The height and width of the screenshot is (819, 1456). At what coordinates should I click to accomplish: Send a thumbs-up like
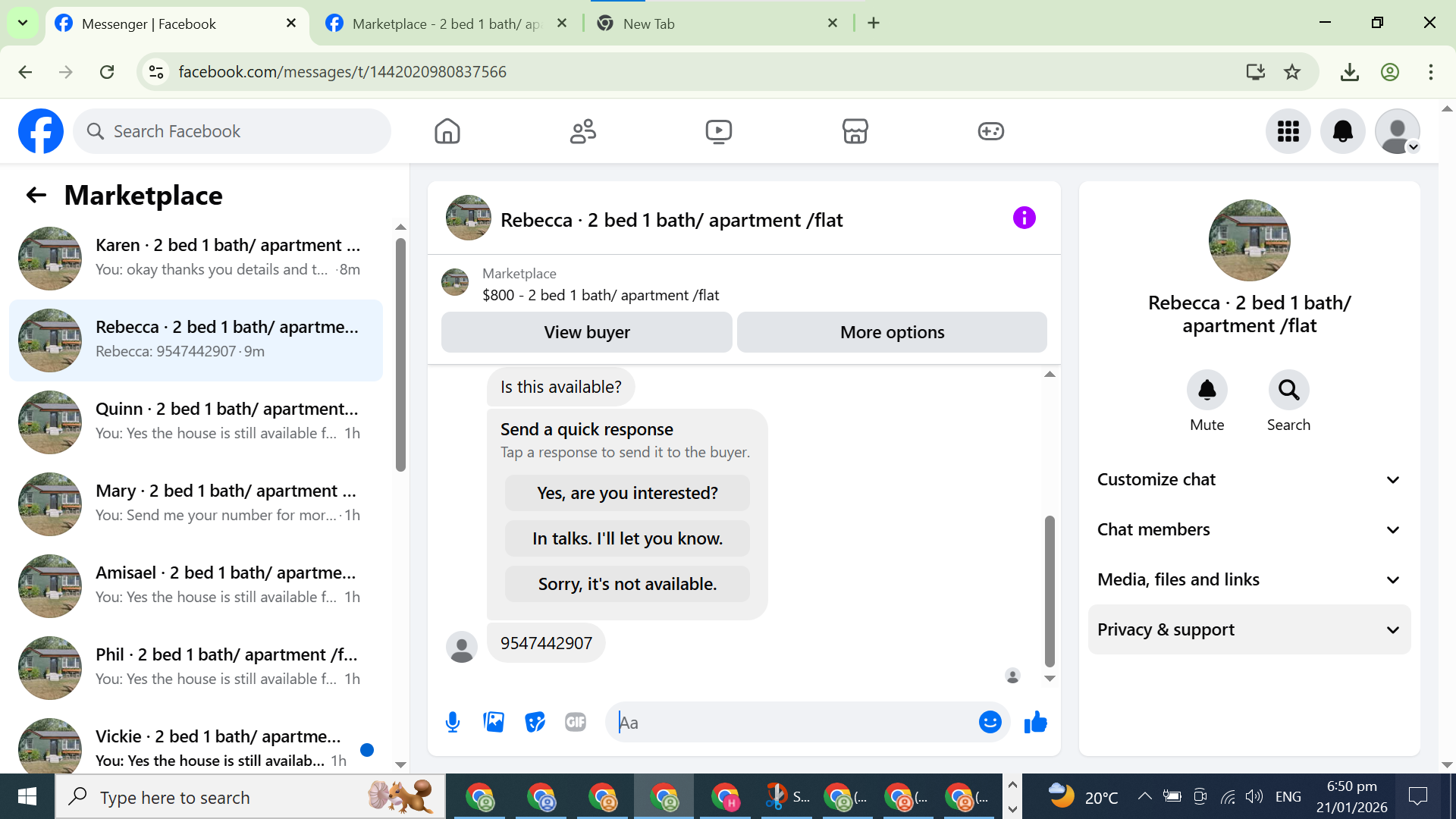pos(1035,722)
